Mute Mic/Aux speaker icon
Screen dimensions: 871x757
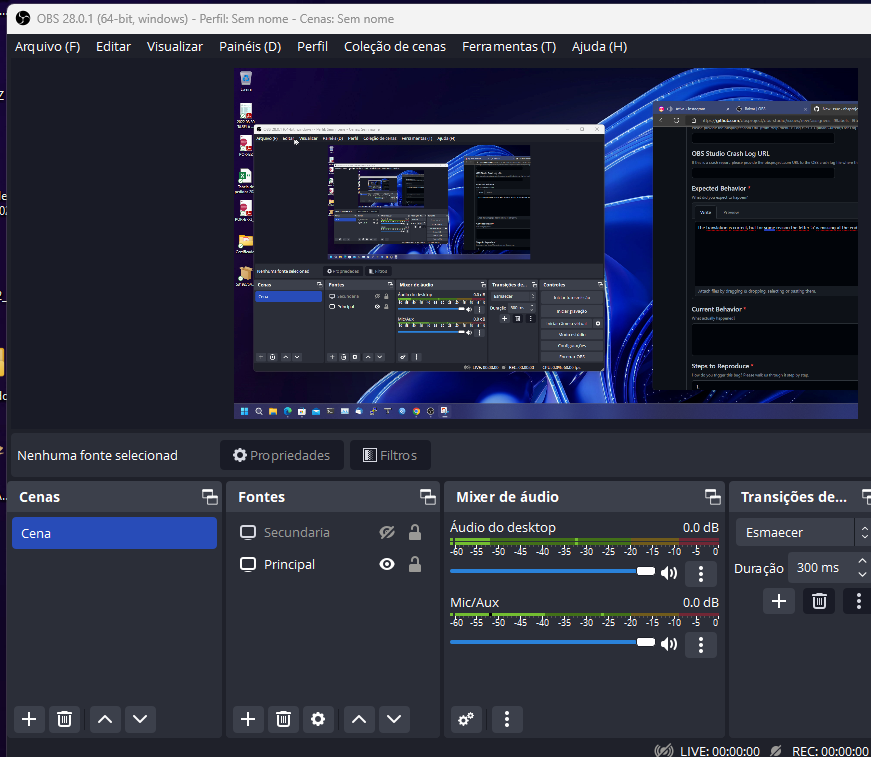(x=669, y=644)
